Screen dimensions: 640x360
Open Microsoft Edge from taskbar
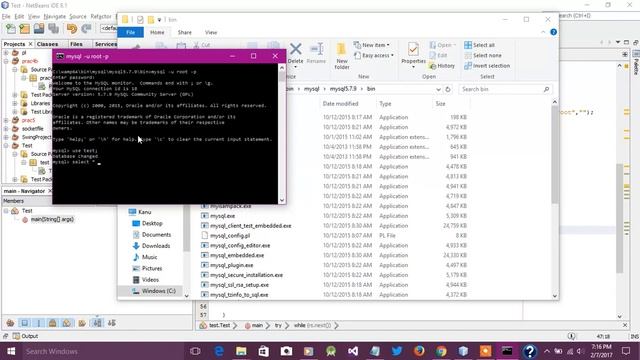pyautogui.click(x=219, y=351)
